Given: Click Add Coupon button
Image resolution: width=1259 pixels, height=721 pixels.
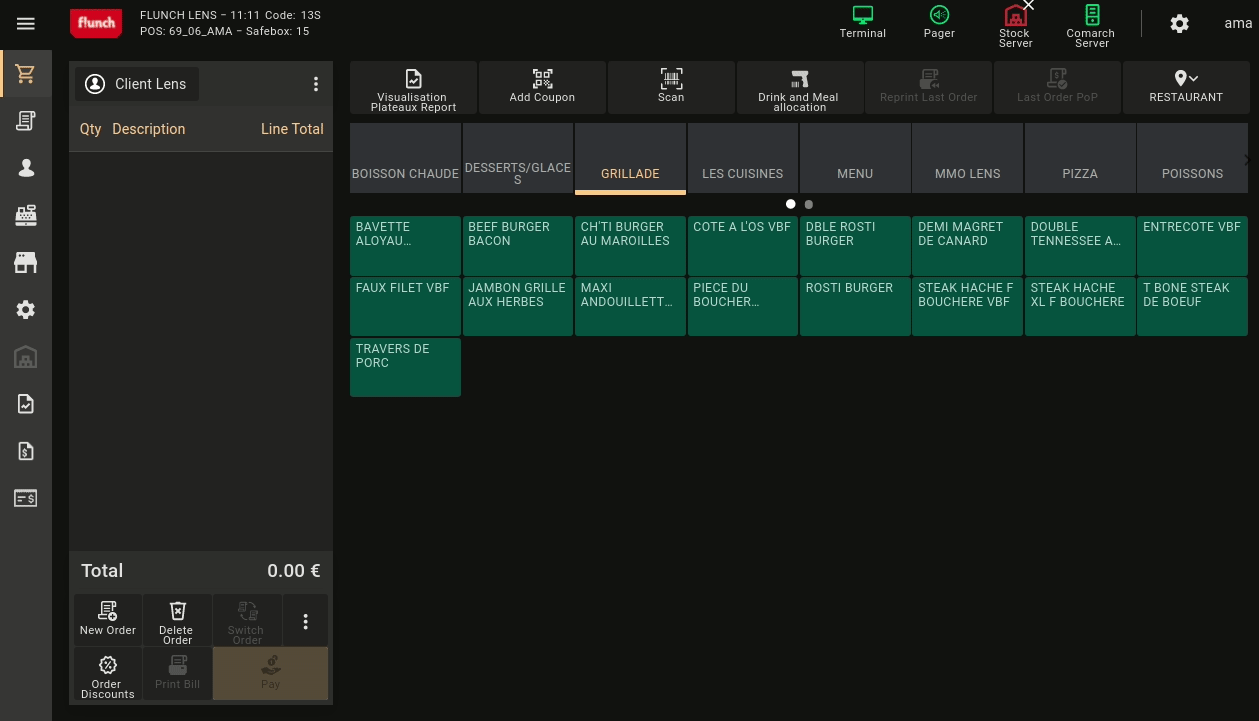Looking at the screenshot, I should pyautogui.click(x=542, y=87).
